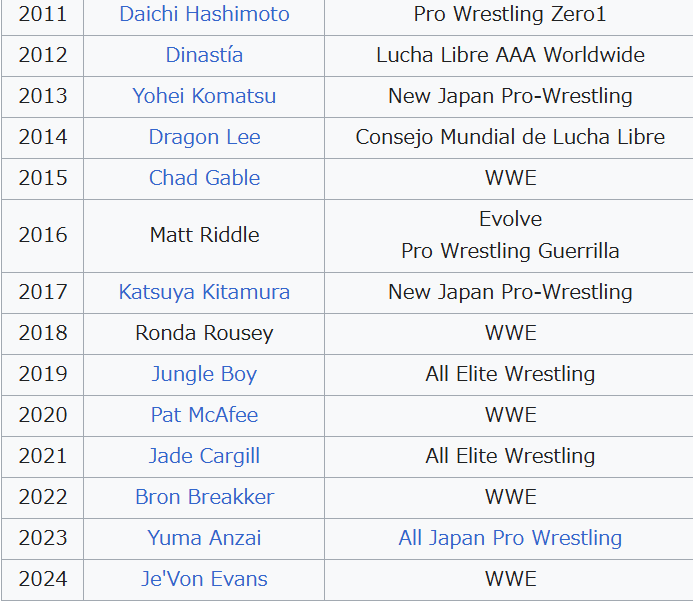Select the Matt Riddle table cell
The image size is (693, 601).
(204, 236)
